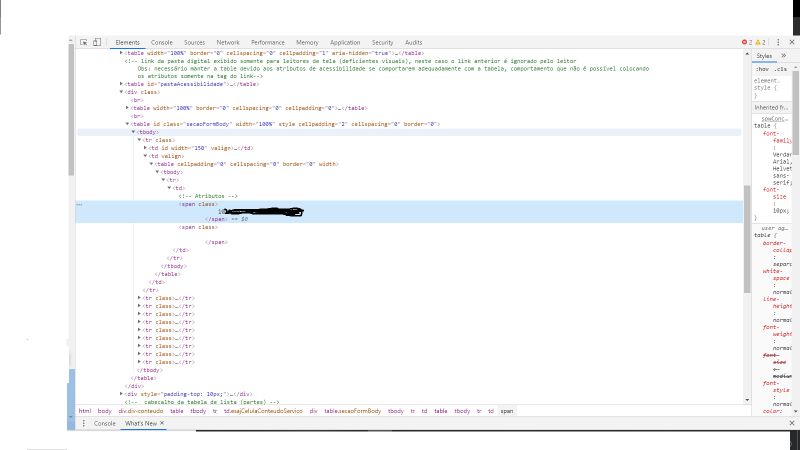The height and width of the screenshot is (450, 800).
Task: Collapse the nested table cellpadding=0 cellspacing=0 width node
Action: tap(151, 164)
